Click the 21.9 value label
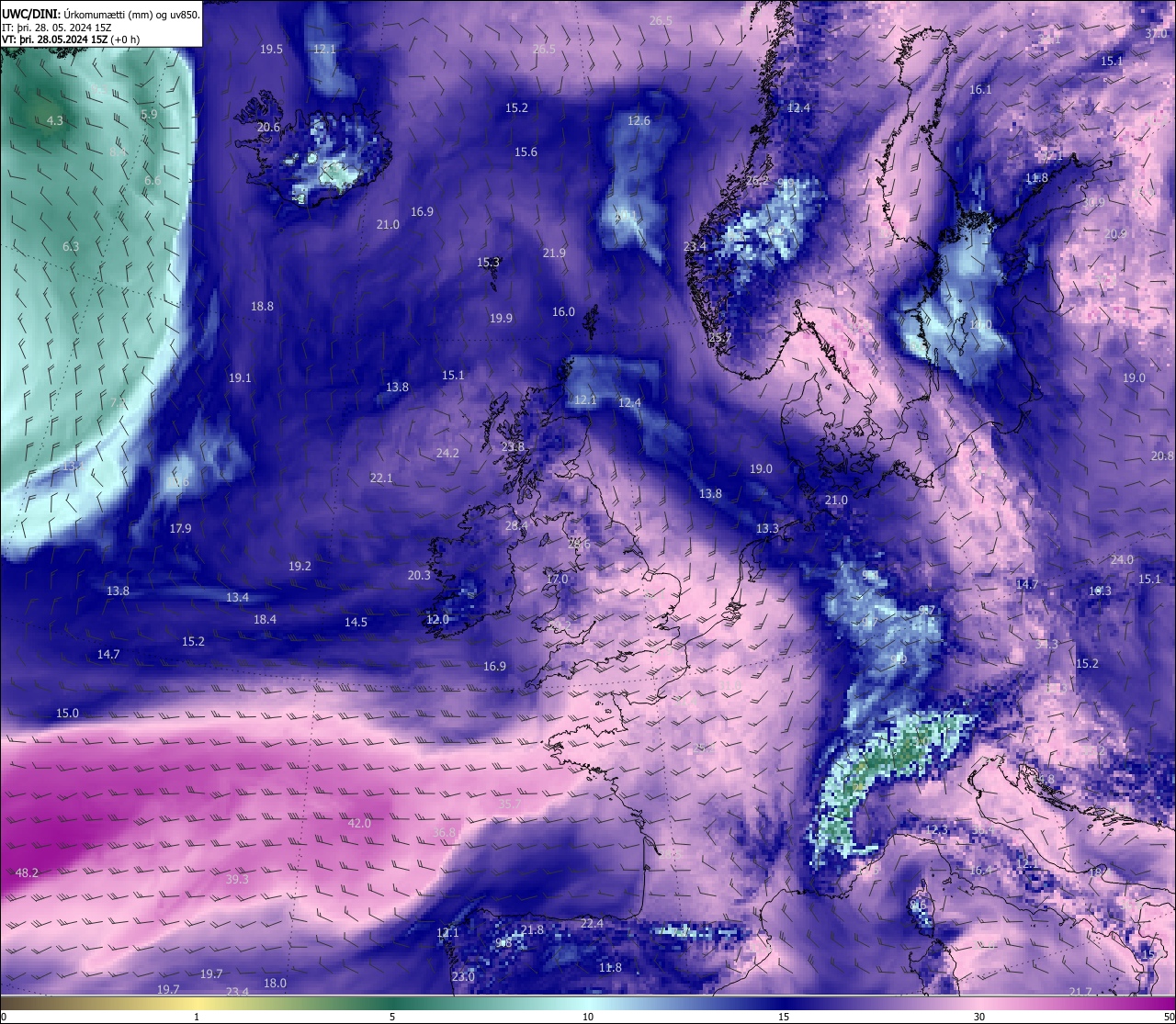 pos(554,253)
